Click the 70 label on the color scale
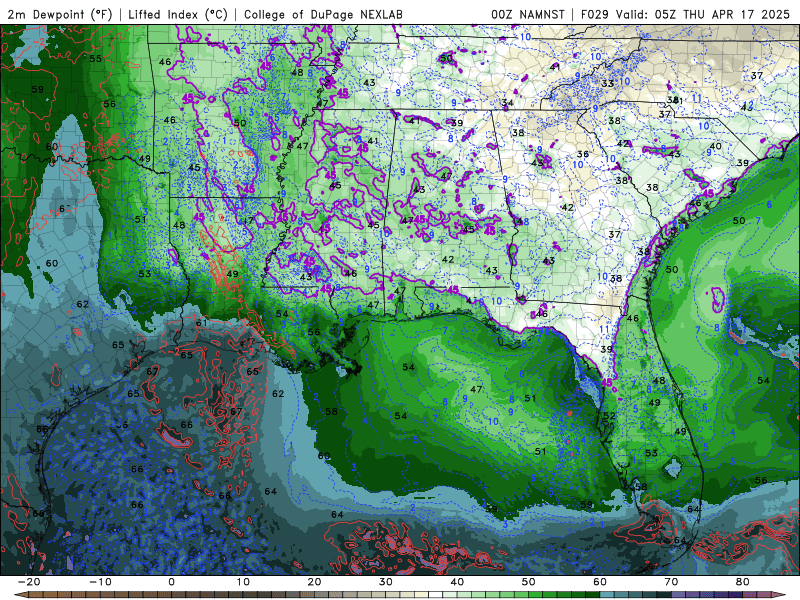Viewport: 800px width, 600px height. pyautogui.click(x=671, y=582)
